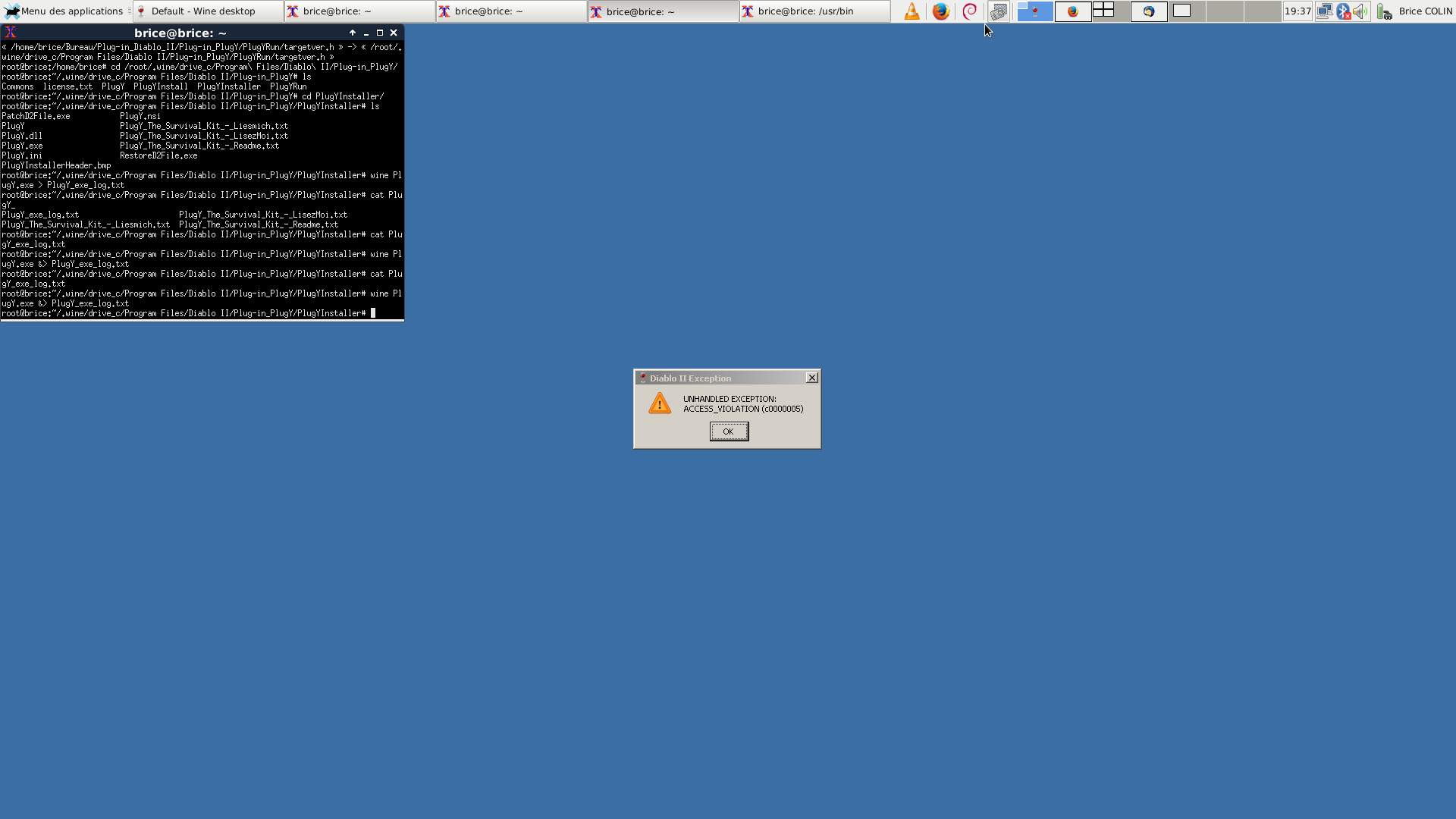Screen dimensions: 1456x819
Task: Open the Menu des applications
Action: (63, 11)
